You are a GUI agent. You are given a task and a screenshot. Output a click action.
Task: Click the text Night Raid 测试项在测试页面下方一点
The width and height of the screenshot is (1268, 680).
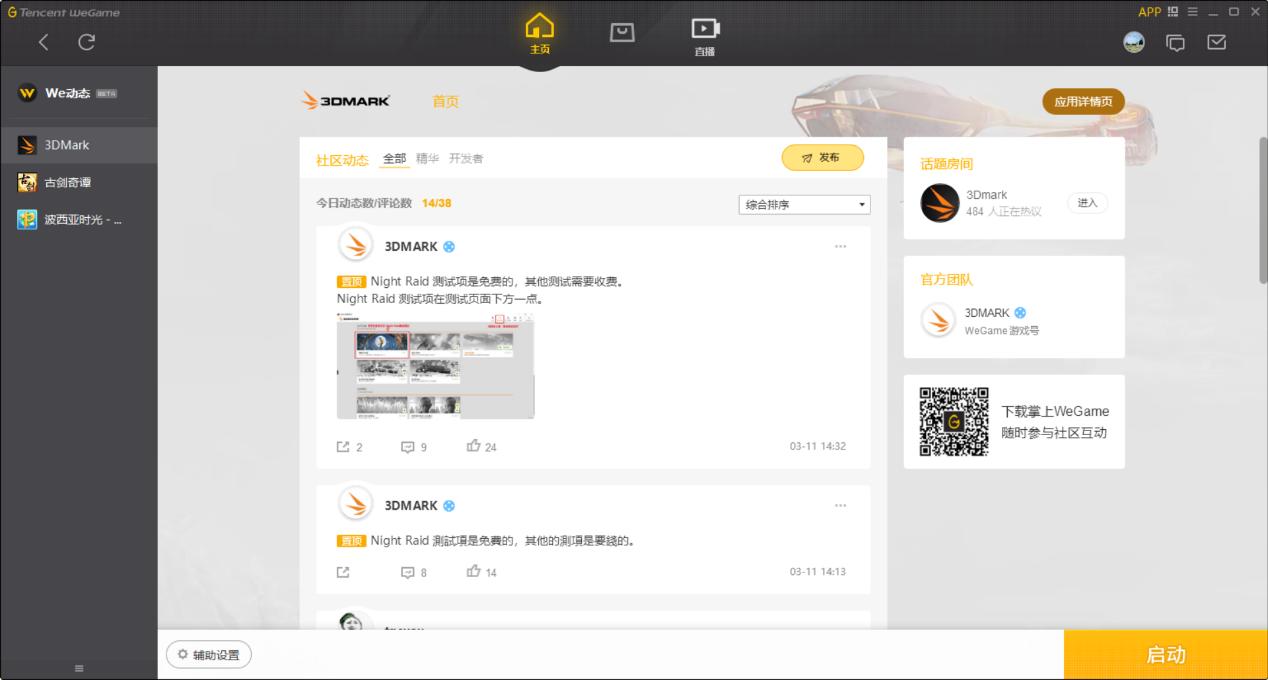coord(440,299)
